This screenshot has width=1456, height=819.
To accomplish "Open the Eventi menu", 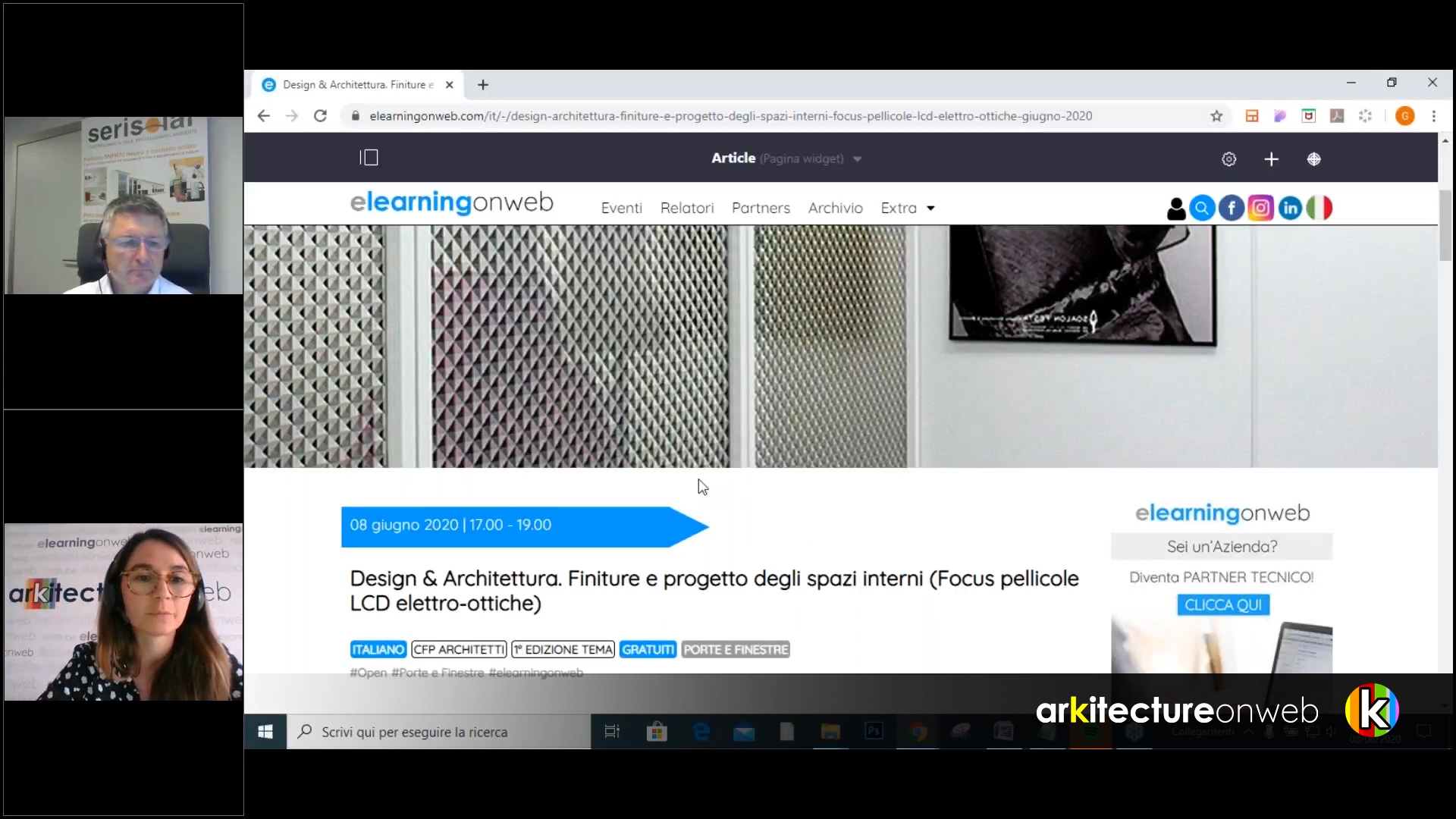I will pos(622,208).
